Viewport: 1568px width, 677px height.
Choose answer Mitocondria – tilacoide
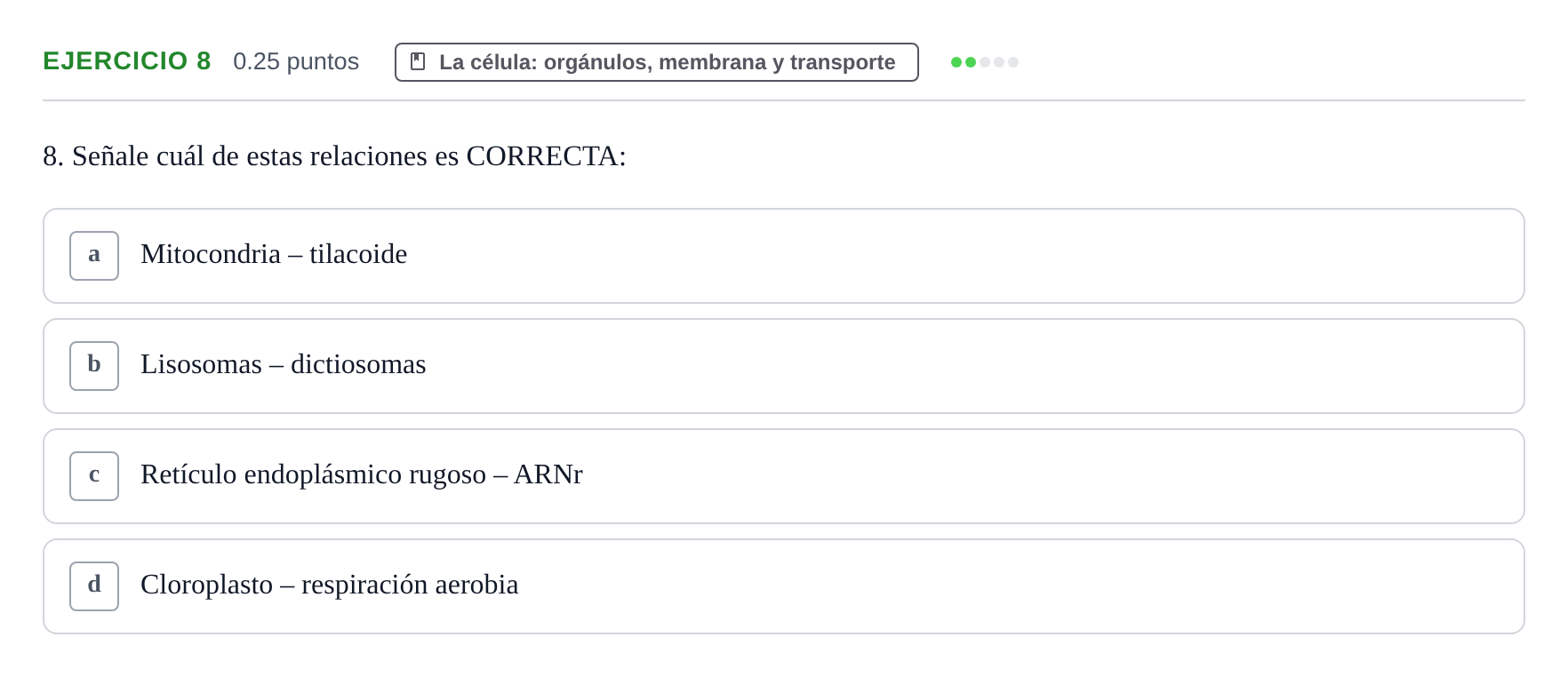pos(274,254)
